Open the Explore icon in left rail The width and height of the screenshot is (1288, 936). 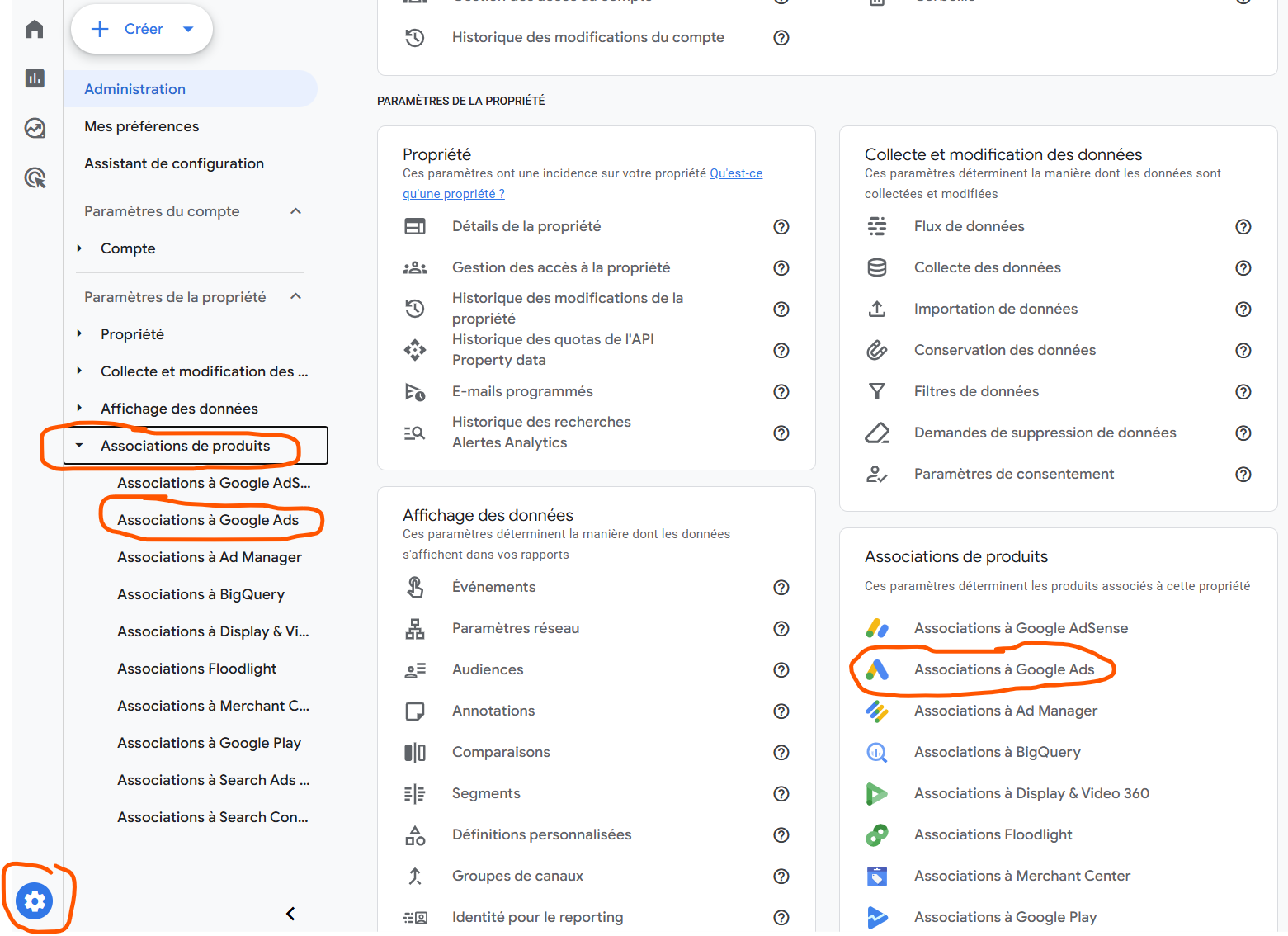pos(35,128)
